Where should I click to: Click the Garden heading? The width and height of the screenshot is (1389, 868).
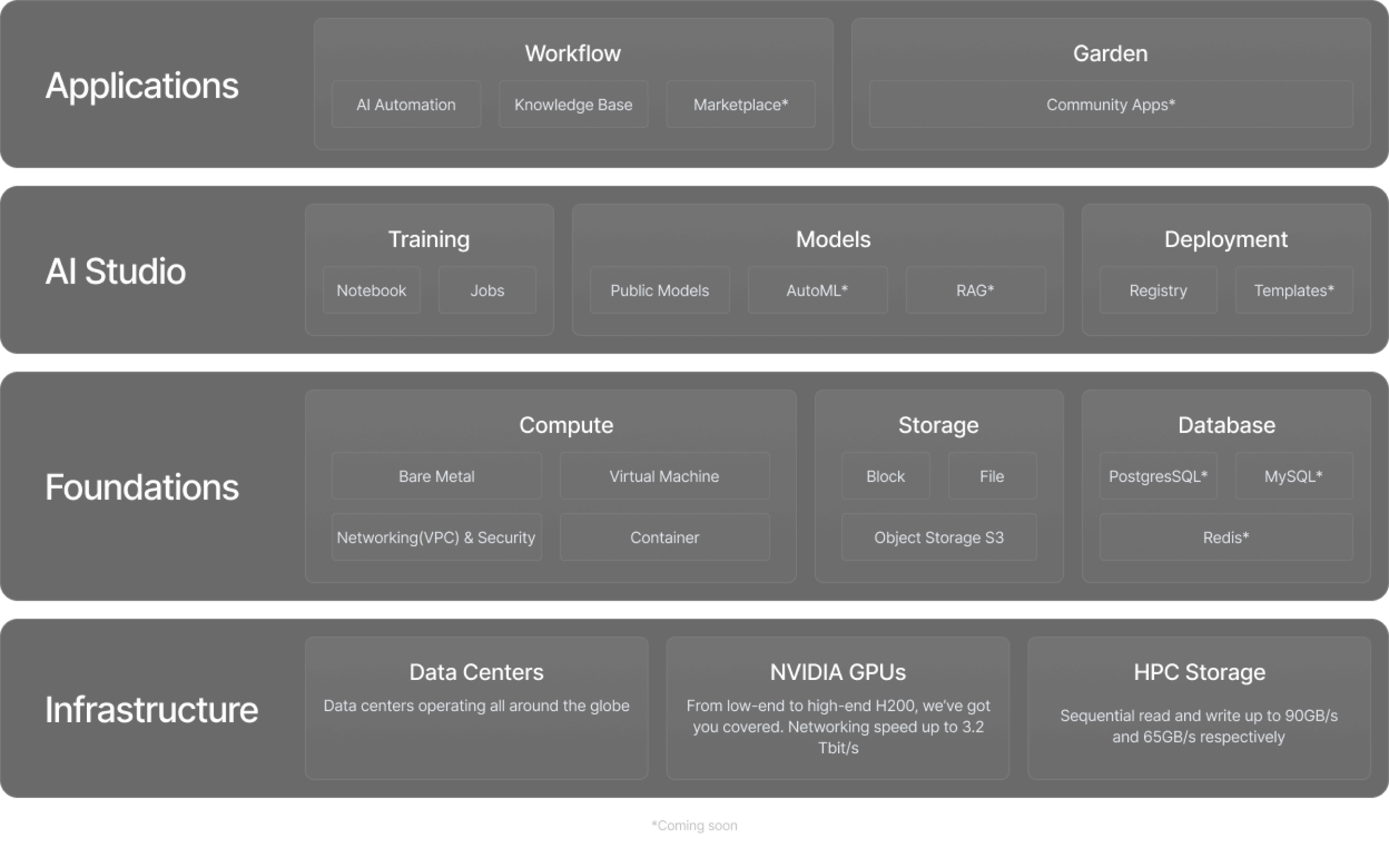(1111, 53)
